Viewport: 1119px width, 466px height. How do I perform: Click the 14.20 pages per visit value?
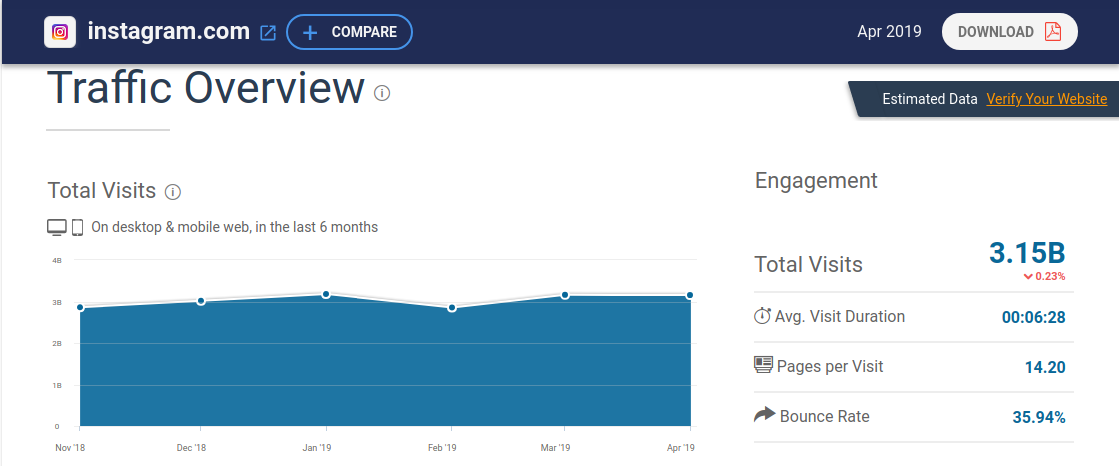(x=1045, y=368)
